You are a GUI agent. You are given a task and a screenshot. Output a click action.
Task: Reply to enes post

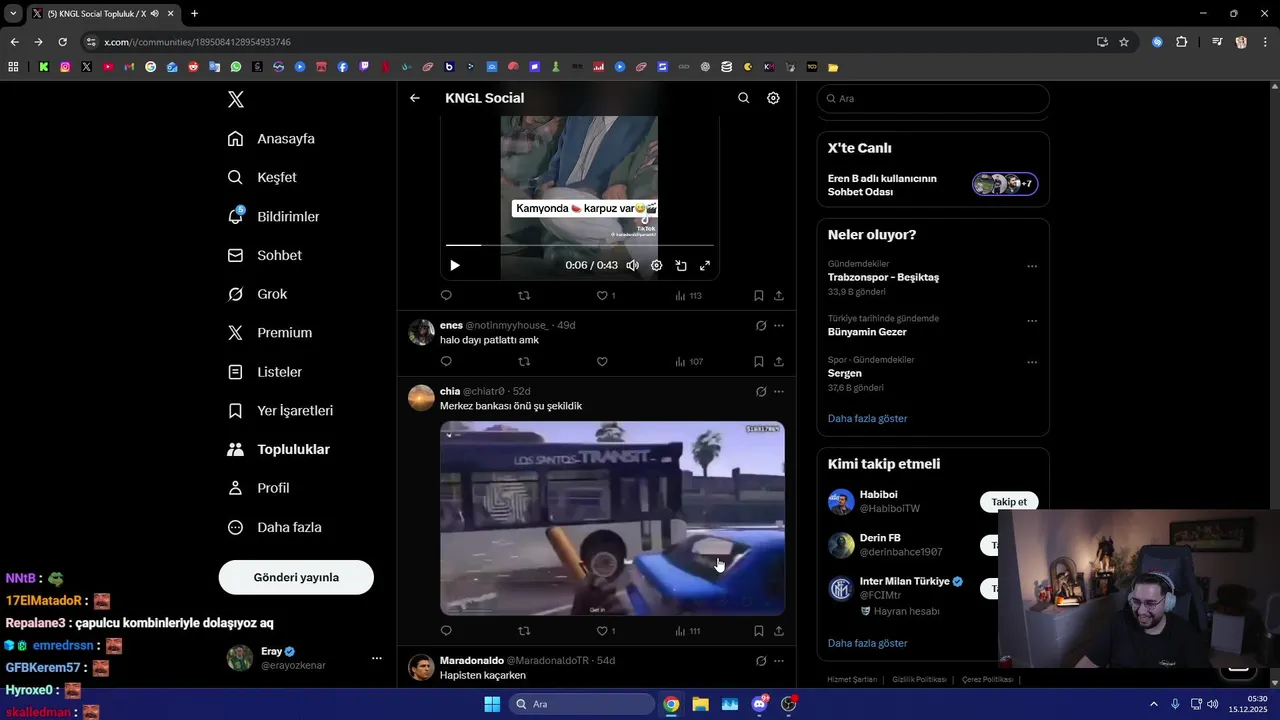point(446,361)
